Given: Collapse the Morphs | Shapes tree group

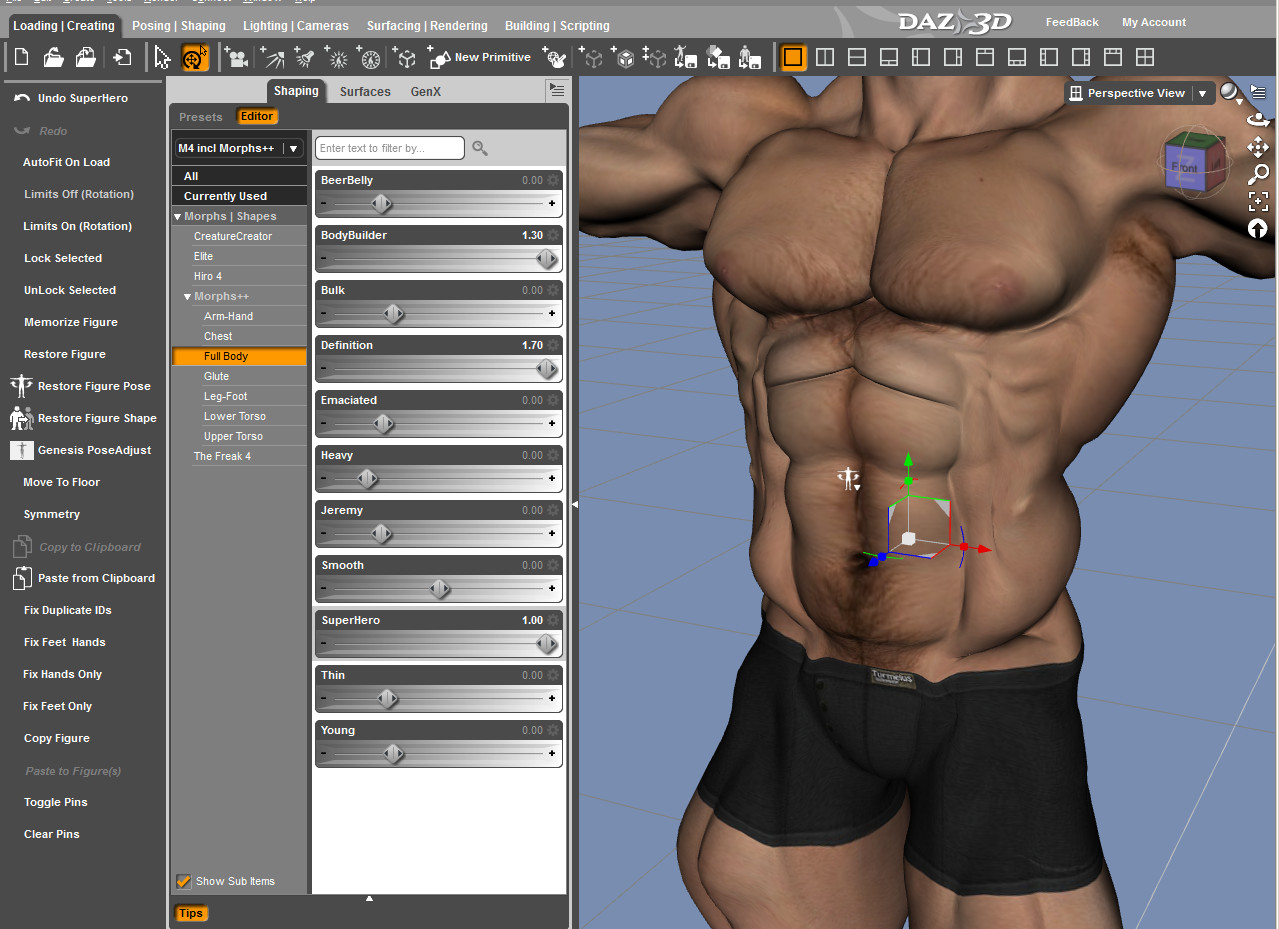Looking at the screenshot, I should 178,216.
